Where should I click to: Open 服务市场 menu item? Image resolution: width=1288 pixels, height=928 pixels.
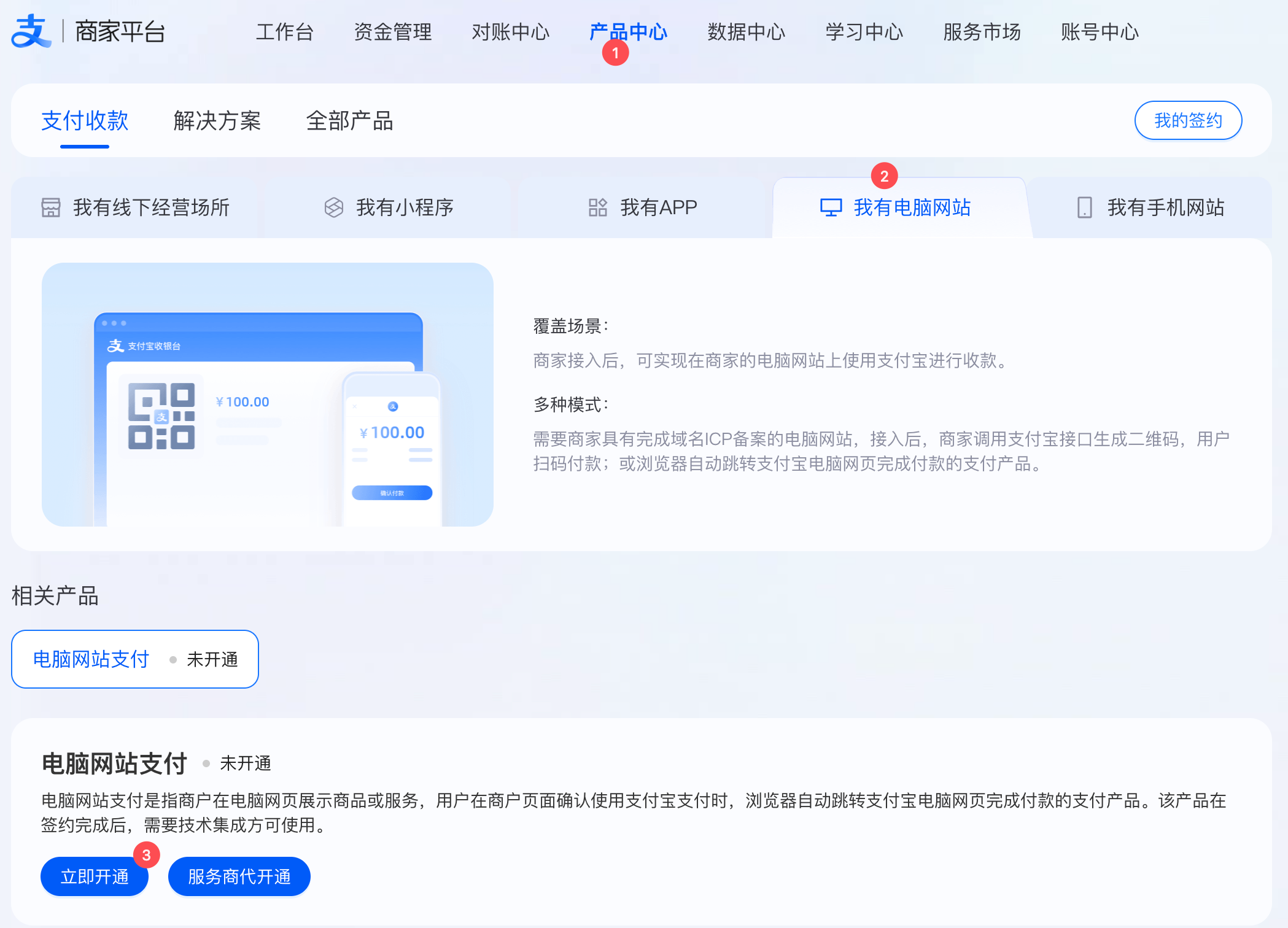pyautogui.click(x=982, y=31)
